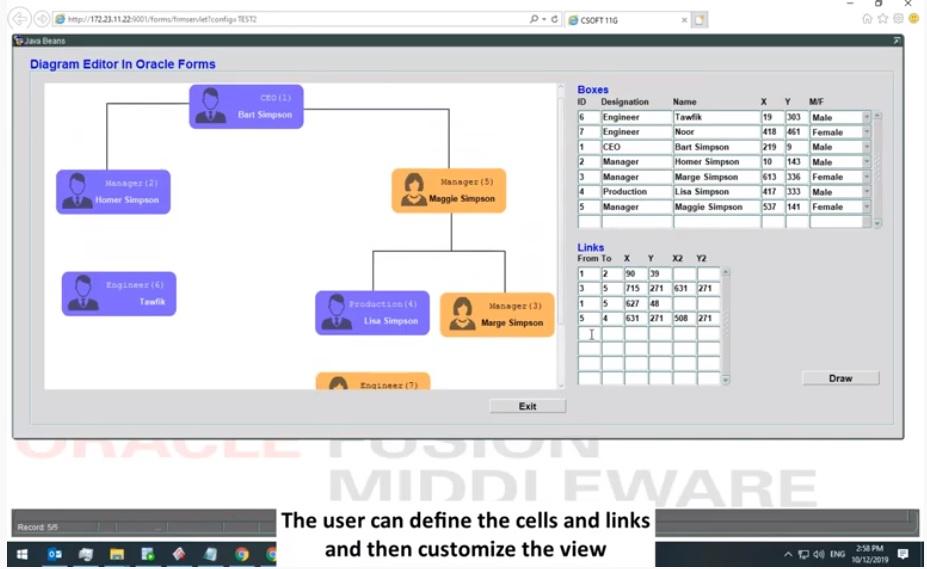The height and width of the screenshot is (569, 927).
Task: Expand M/F dropdown for Marge Simpson row
Action: (866, 177)
